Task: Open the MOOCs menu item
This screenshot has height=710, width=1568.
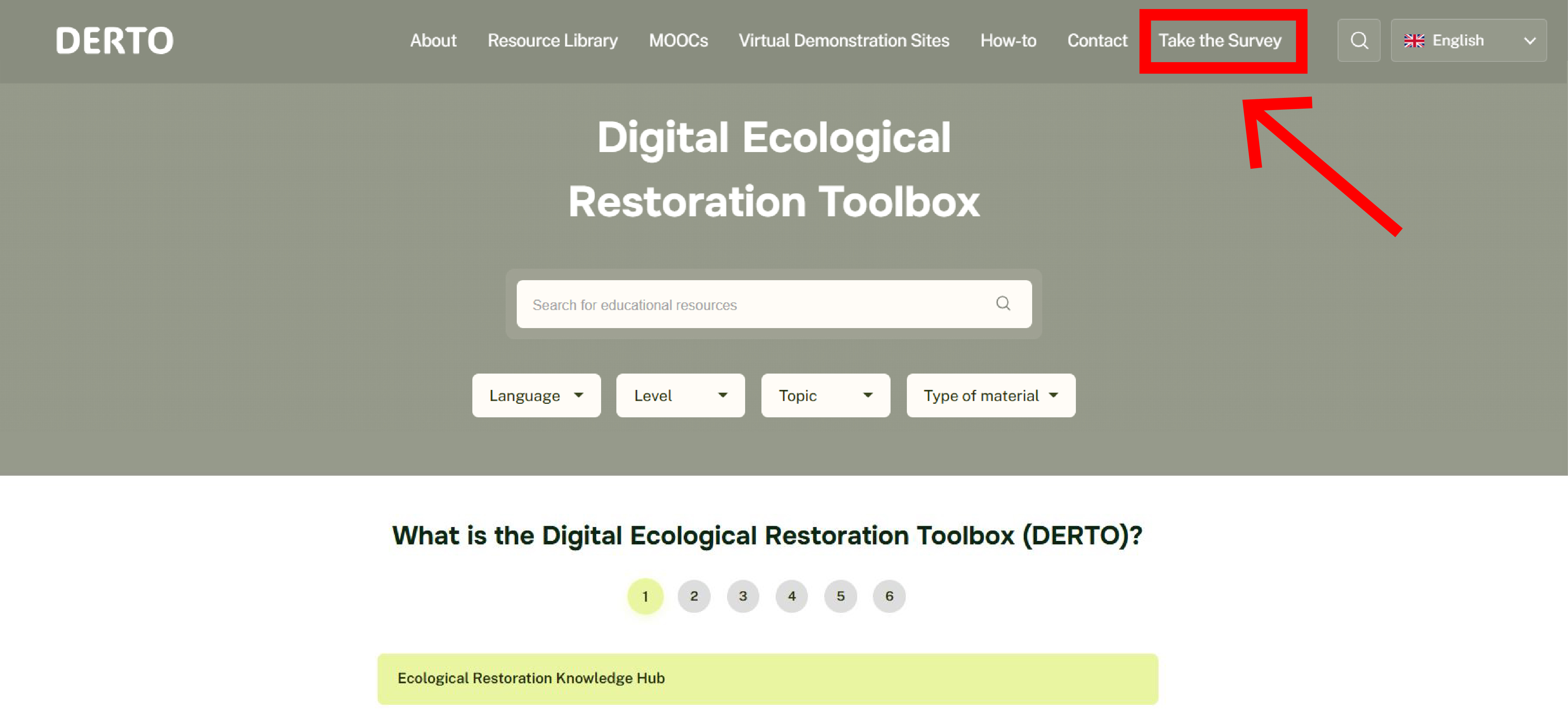Action: pyautogui.click(x=678, y=40)
